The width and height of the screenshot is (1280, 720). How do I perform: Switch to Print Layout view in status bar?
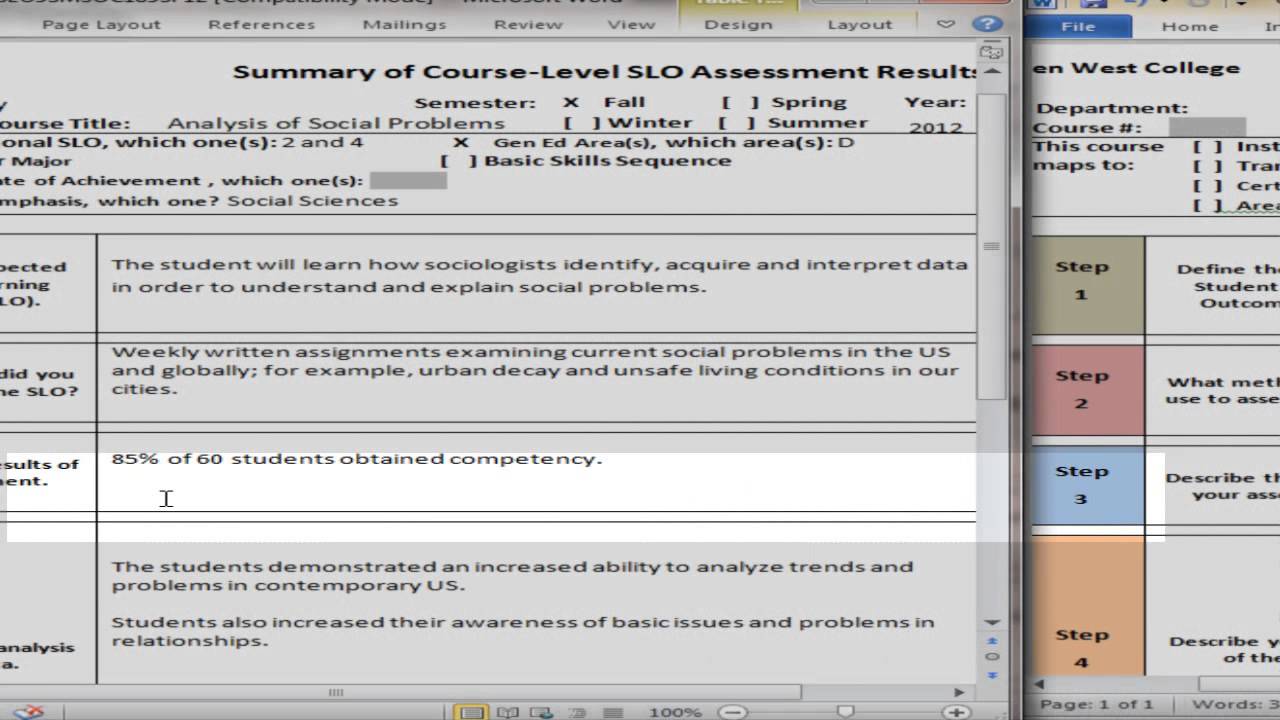(x=471, y=712)
